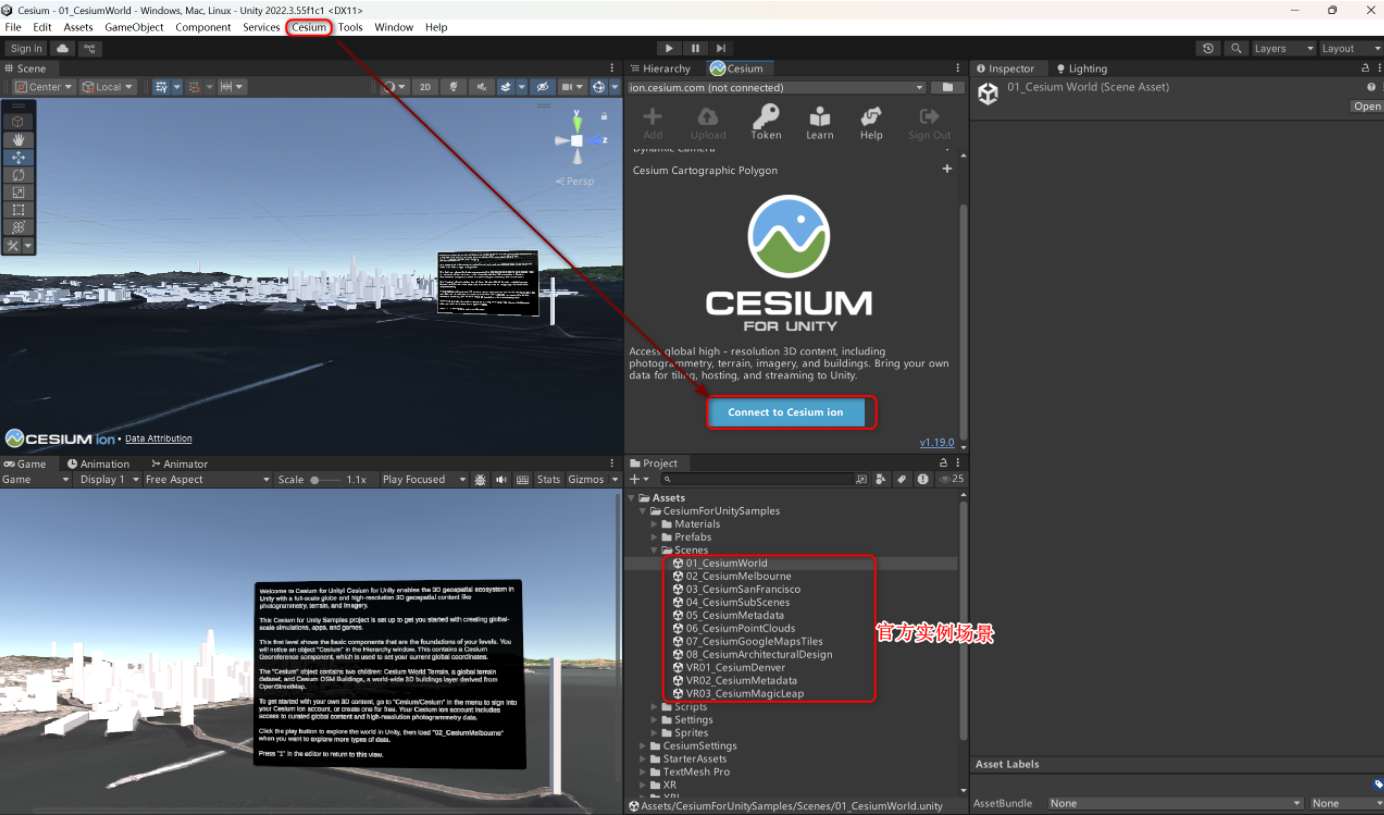Screen dimensions: 1384x815
Task: Select the Rect tool in Scene
Action: pos(18,210)
